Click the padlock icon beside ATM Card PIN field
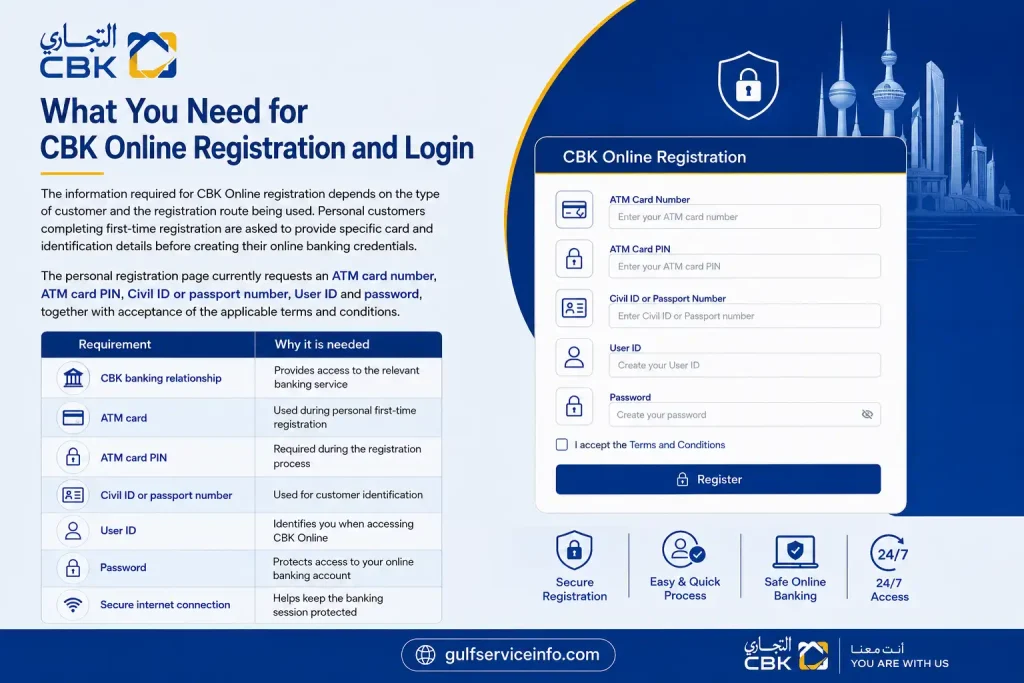 [574, 259]
